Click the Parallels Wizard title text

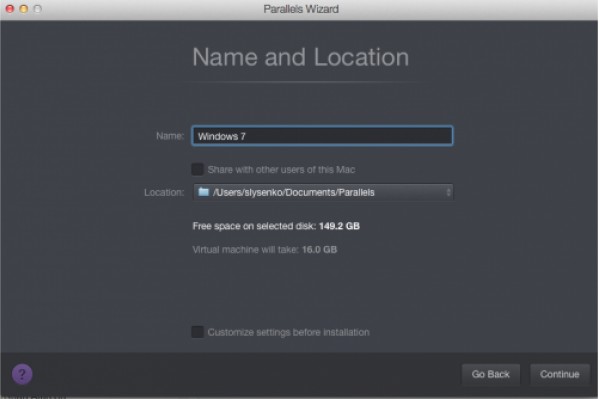click(301, 9)
